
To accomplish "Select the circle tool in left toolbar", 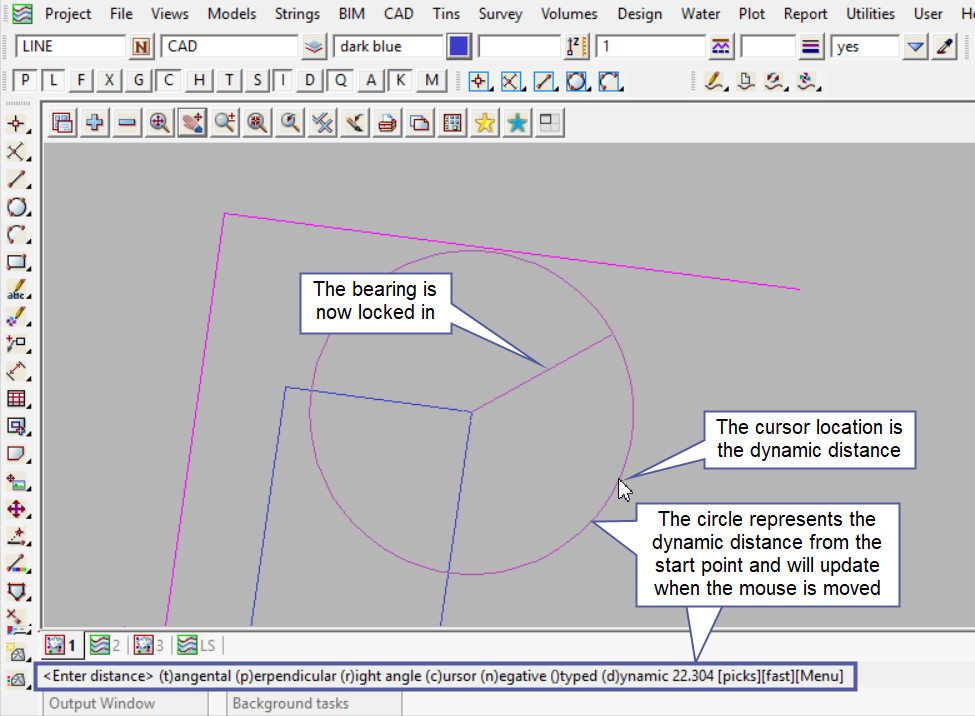I will [16, 208].
